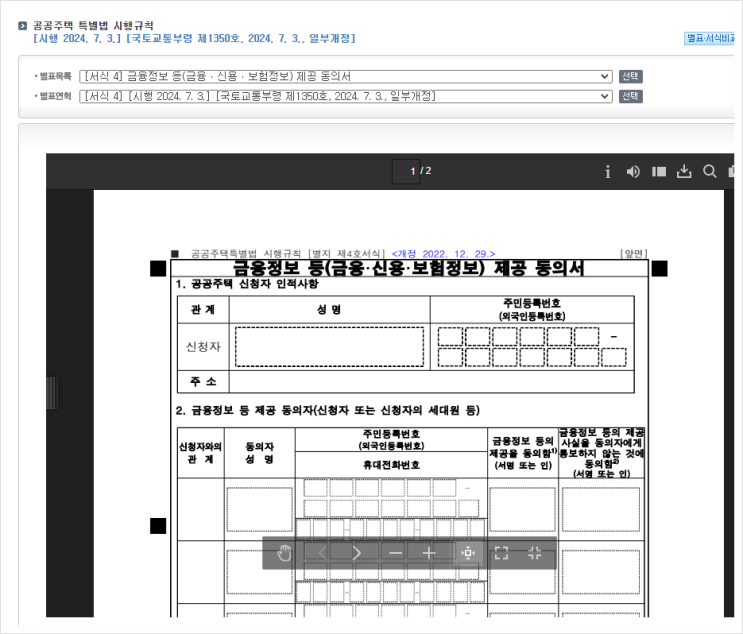Image resolution: width=743 pixels, height=634 pixels.
Task: Click the 신청자와의 관계 column header
Action: click(200, 453)
